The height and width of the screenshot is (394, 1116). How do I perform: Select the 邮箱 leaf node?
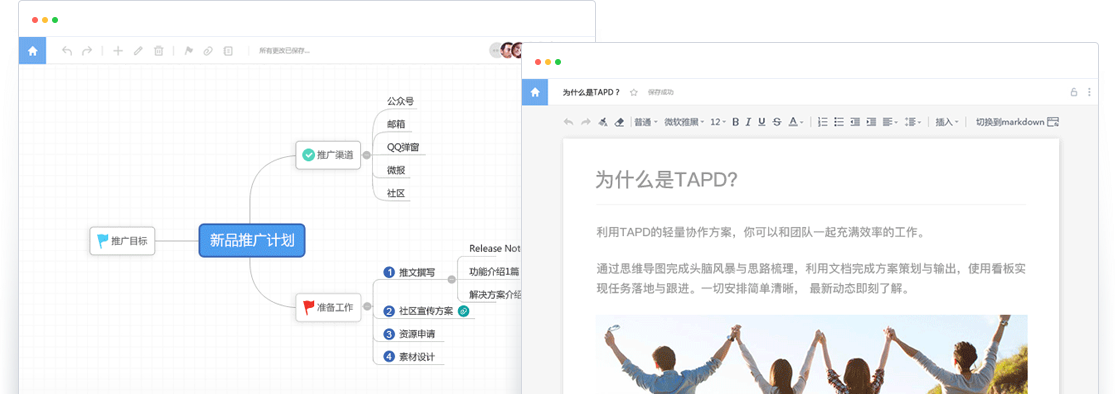point(396,124)
